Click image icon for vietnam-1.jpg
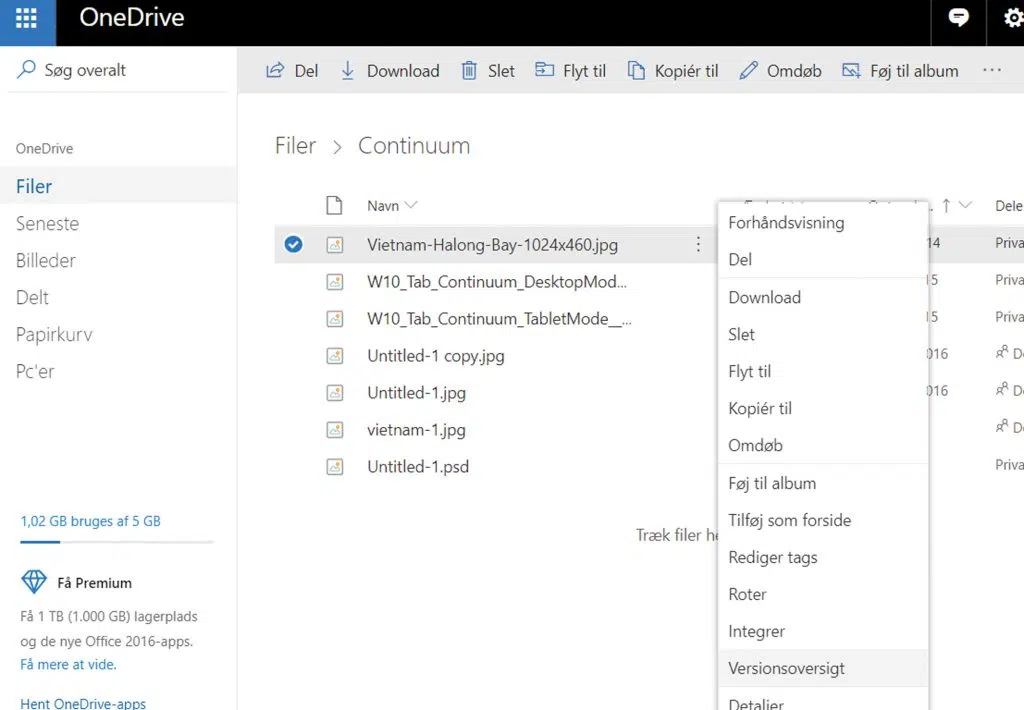This screenshot has height=710, width=1024. pos(335,430)
